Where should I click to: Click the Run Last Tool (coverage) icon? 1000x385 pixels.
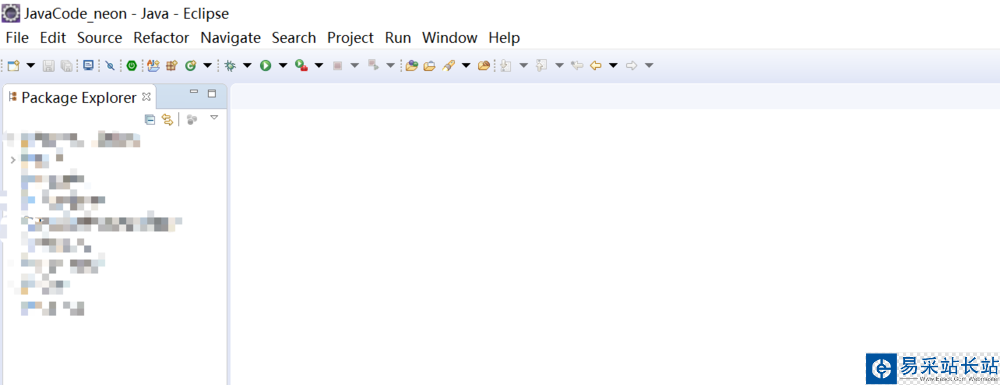(x=301, y=65)
